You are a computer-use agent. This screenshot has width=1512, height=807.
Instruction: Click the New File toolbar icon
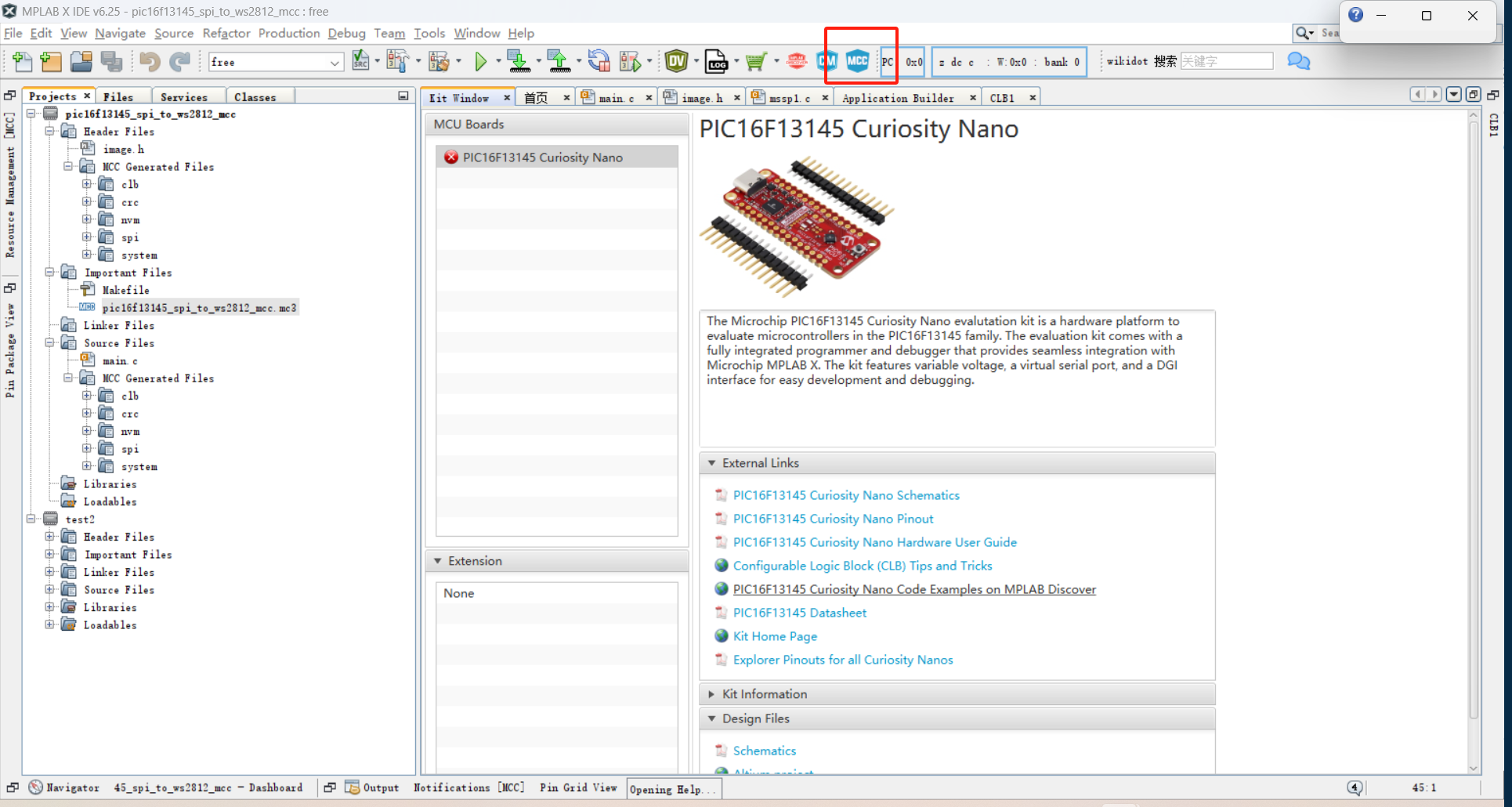click(x=23, y=61)
